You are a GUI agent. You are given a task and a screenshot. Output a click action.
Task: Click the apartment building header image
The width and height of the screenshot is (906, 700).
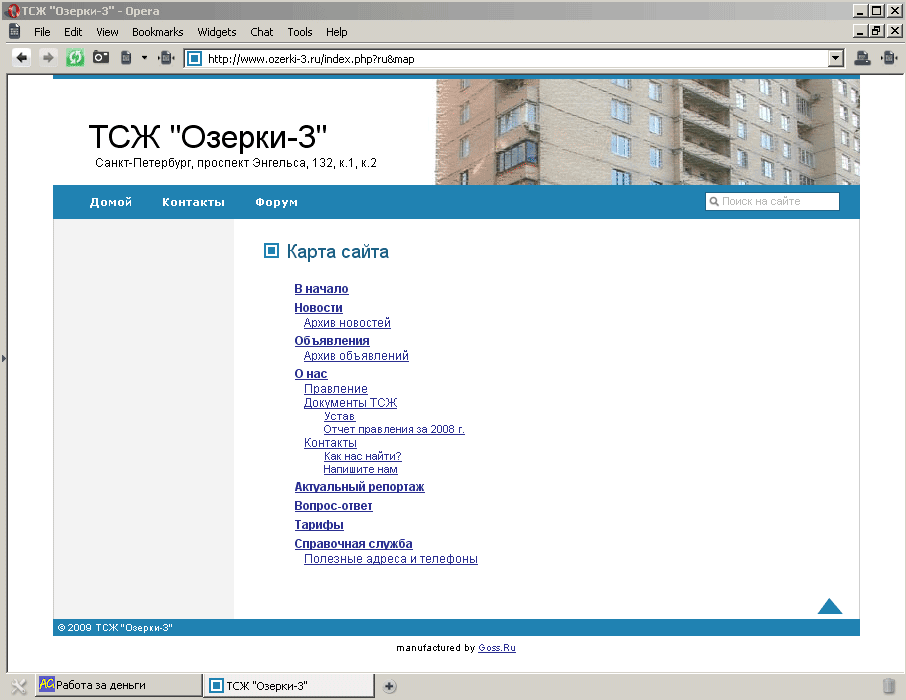click(647, 132)
